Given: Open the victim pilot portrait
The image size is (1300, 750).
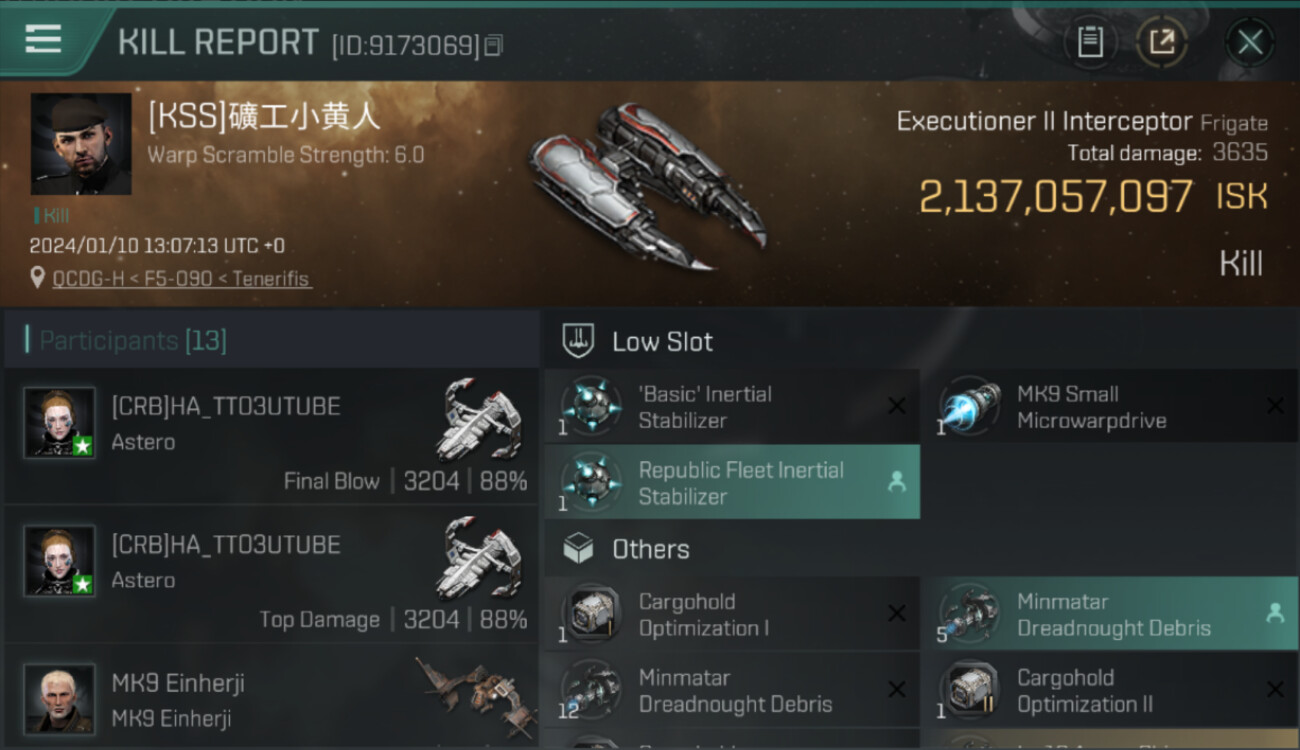Looking at the screenshot, I should tap(81, 144).
